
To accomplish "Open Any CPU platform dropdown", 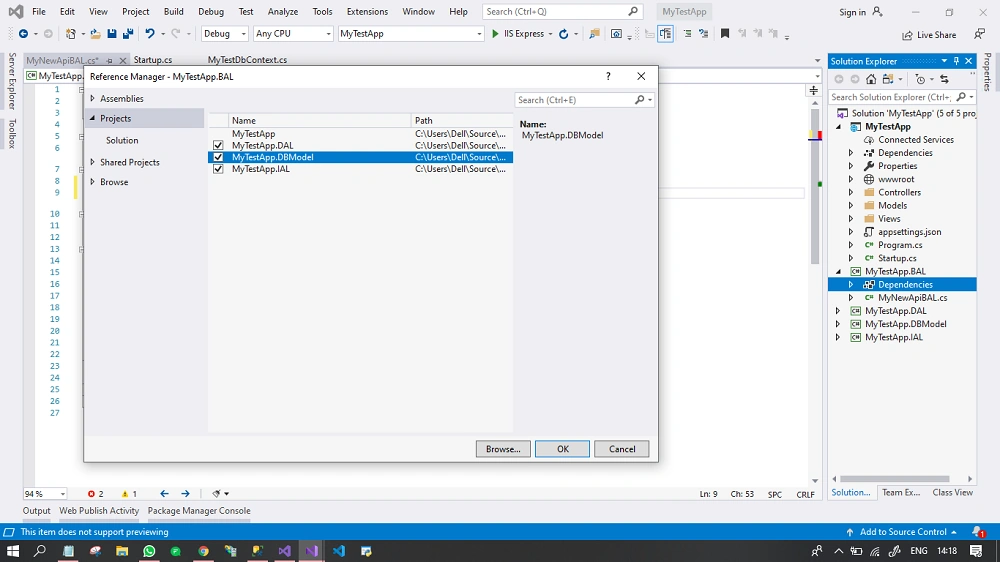I will click(x=293, y=34).
